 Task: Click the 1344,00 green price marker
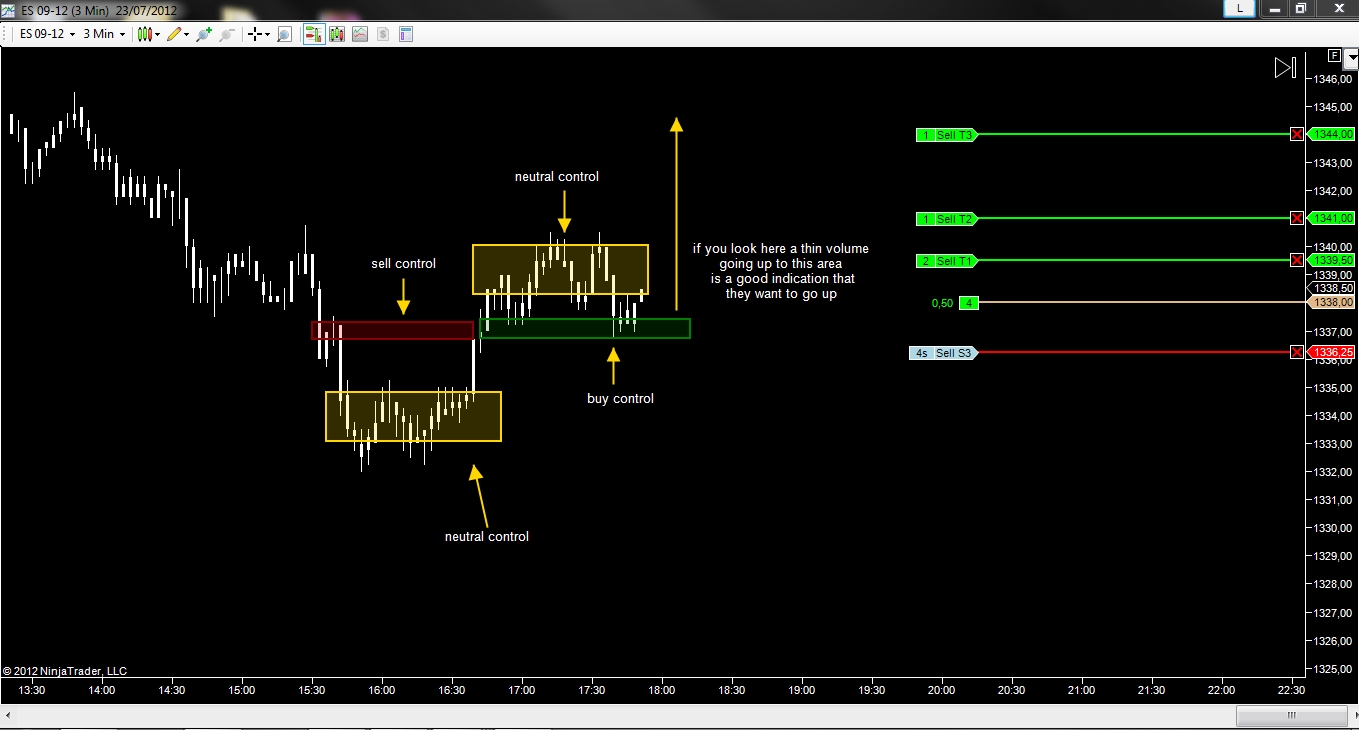[x=1332, y=134]
